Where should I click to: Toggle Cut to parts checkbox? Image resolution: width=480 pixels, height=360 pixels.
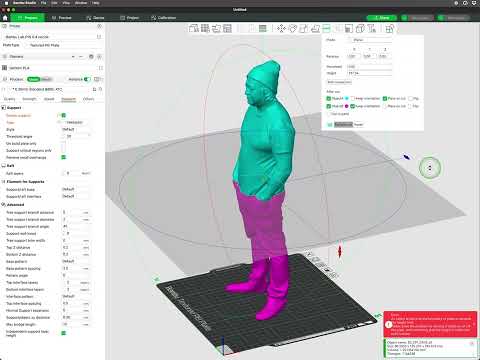329,114
